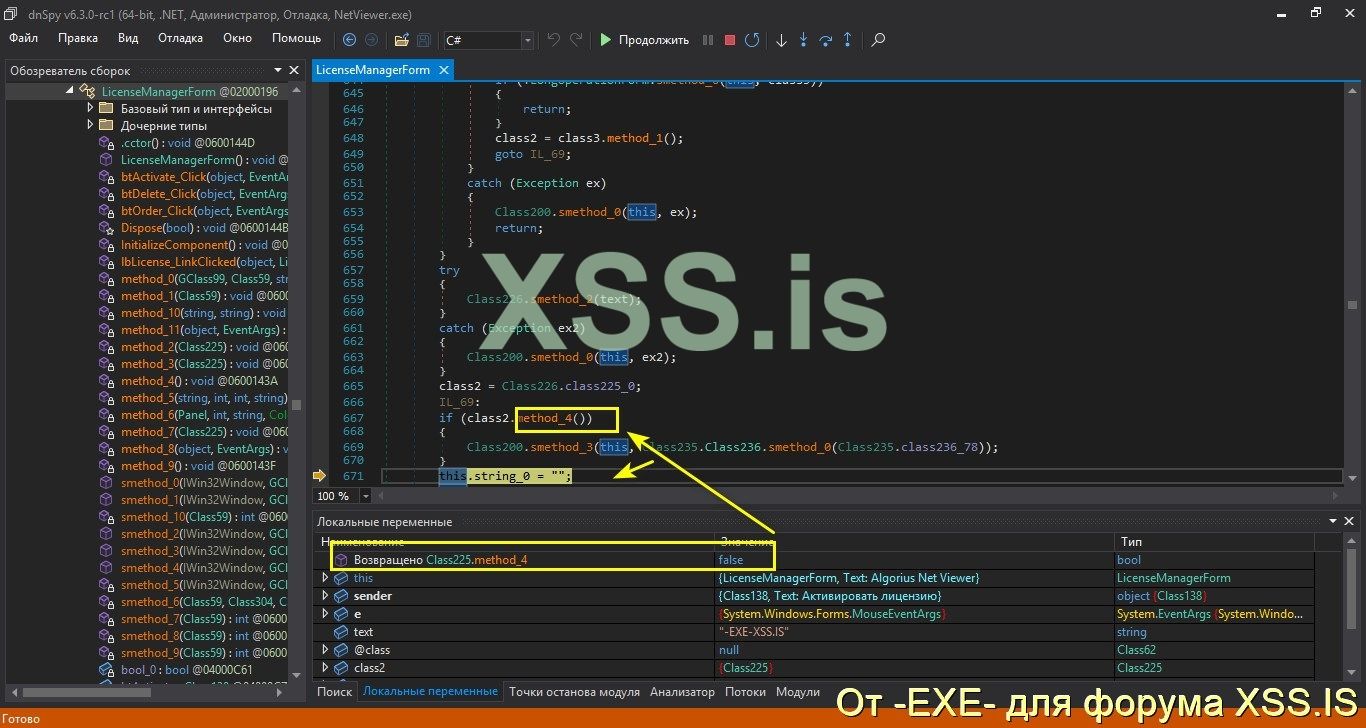This screenshot has height=728, width=1366.
Task: Select InitializeComponent() in the tree
Action: (204, 244)
